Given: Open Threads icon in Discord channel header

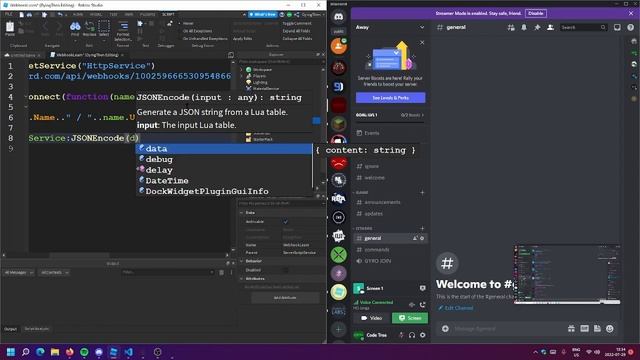Looking at the screenshot, I should 511,27.
